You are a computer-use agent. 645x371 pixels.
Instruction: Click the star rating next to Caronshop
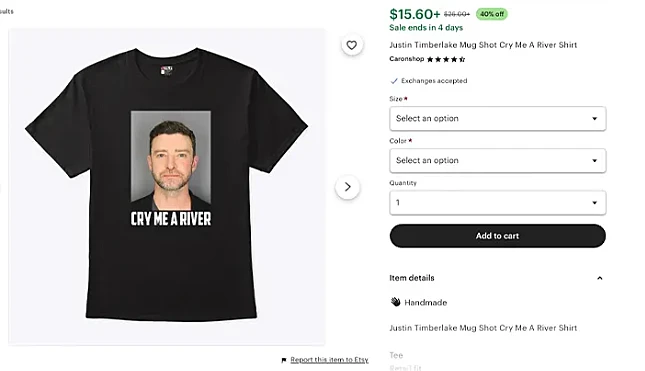pos(446,59)
